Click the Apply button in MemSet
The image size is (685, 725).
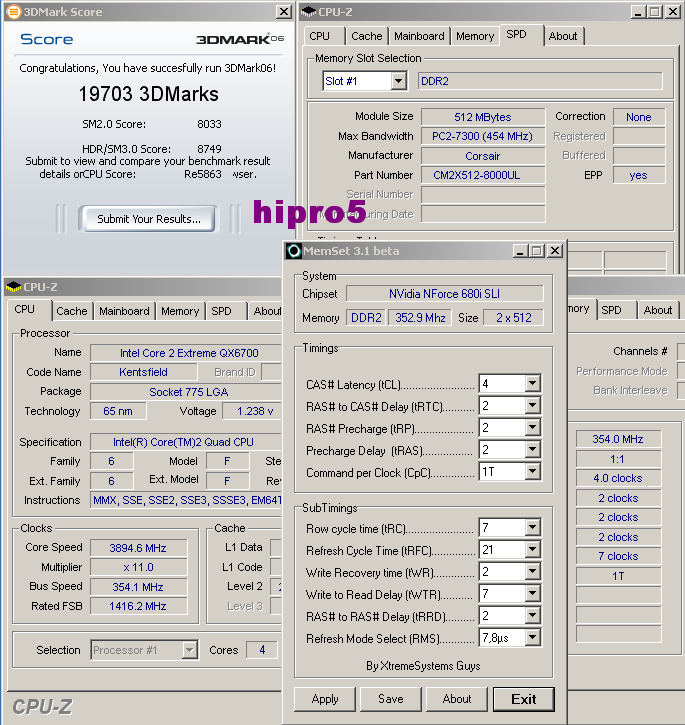(325, 699)
